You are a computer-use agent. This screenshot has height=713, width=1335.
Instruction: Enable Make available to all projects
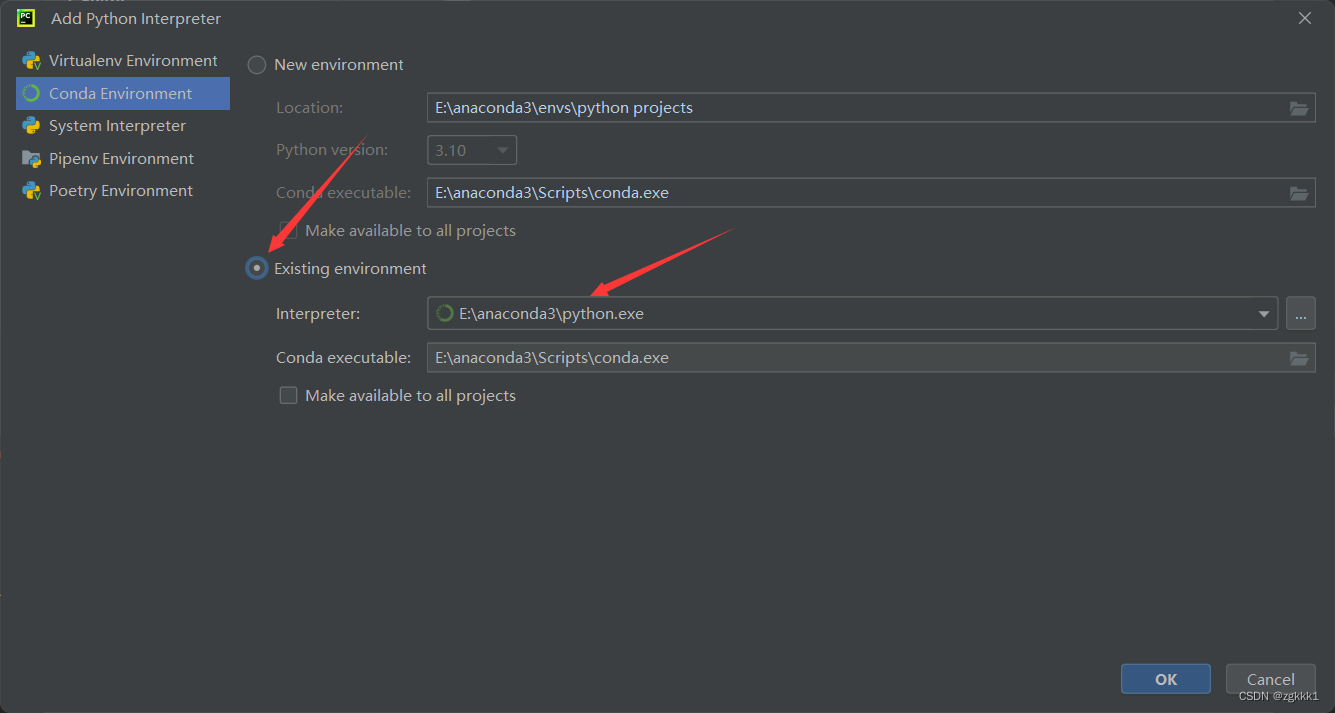[x=288, y=394]
